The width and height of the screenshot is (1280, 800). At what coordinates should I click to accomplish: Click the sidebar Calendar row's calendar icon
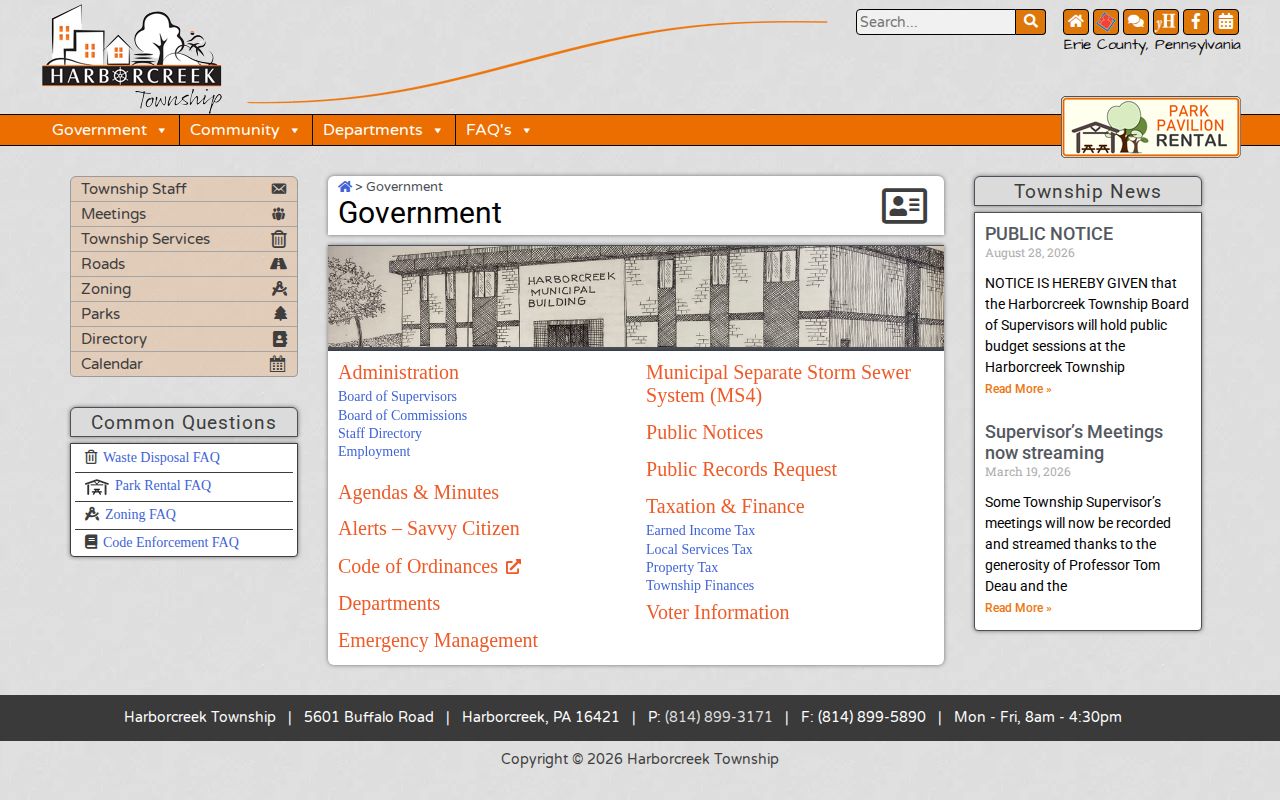coord(278,364)
